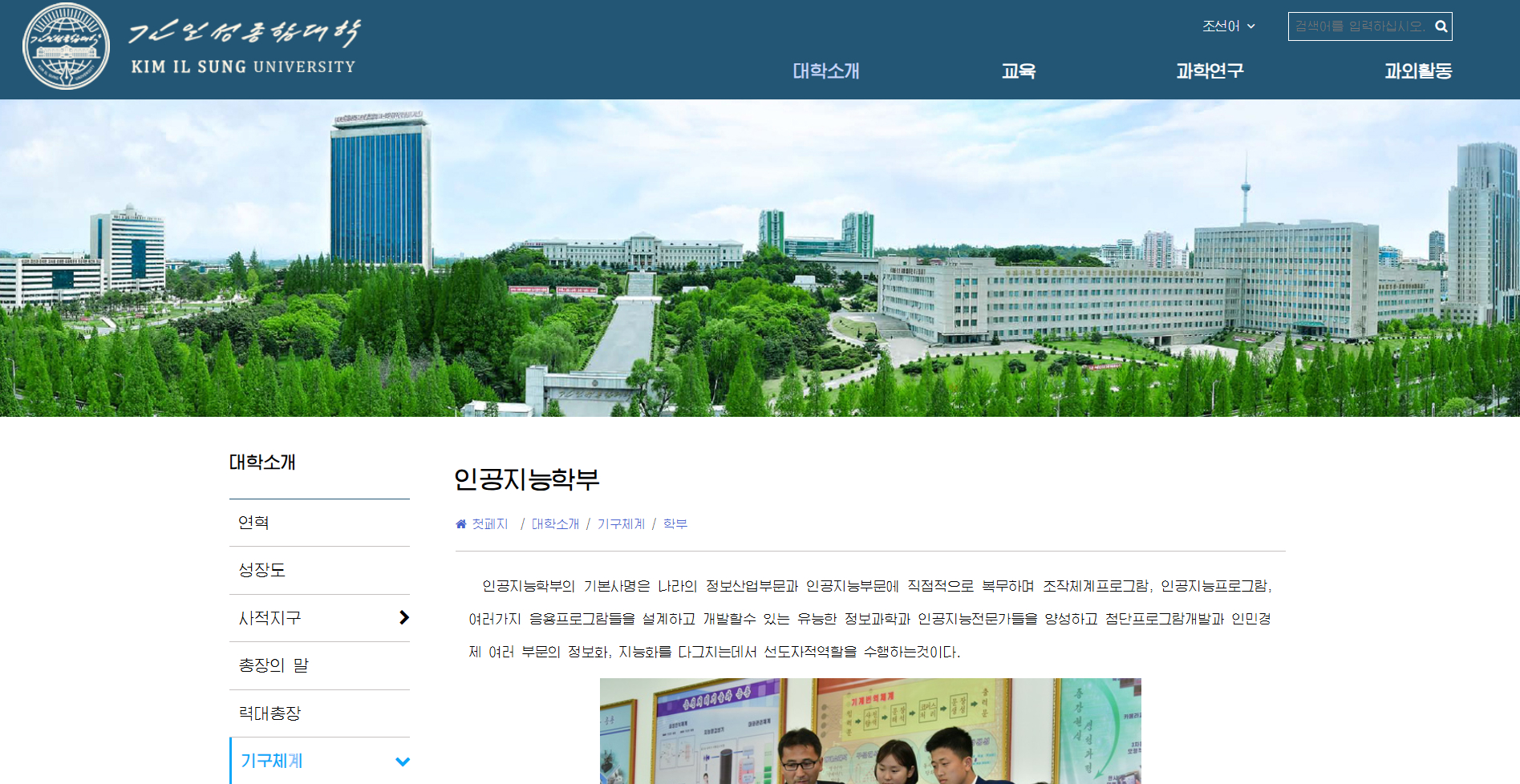Expand the 사적지구 submenu arrow
Image resolution: width=1520 pixels, height=784 pixels.
(x=403, y=617)
